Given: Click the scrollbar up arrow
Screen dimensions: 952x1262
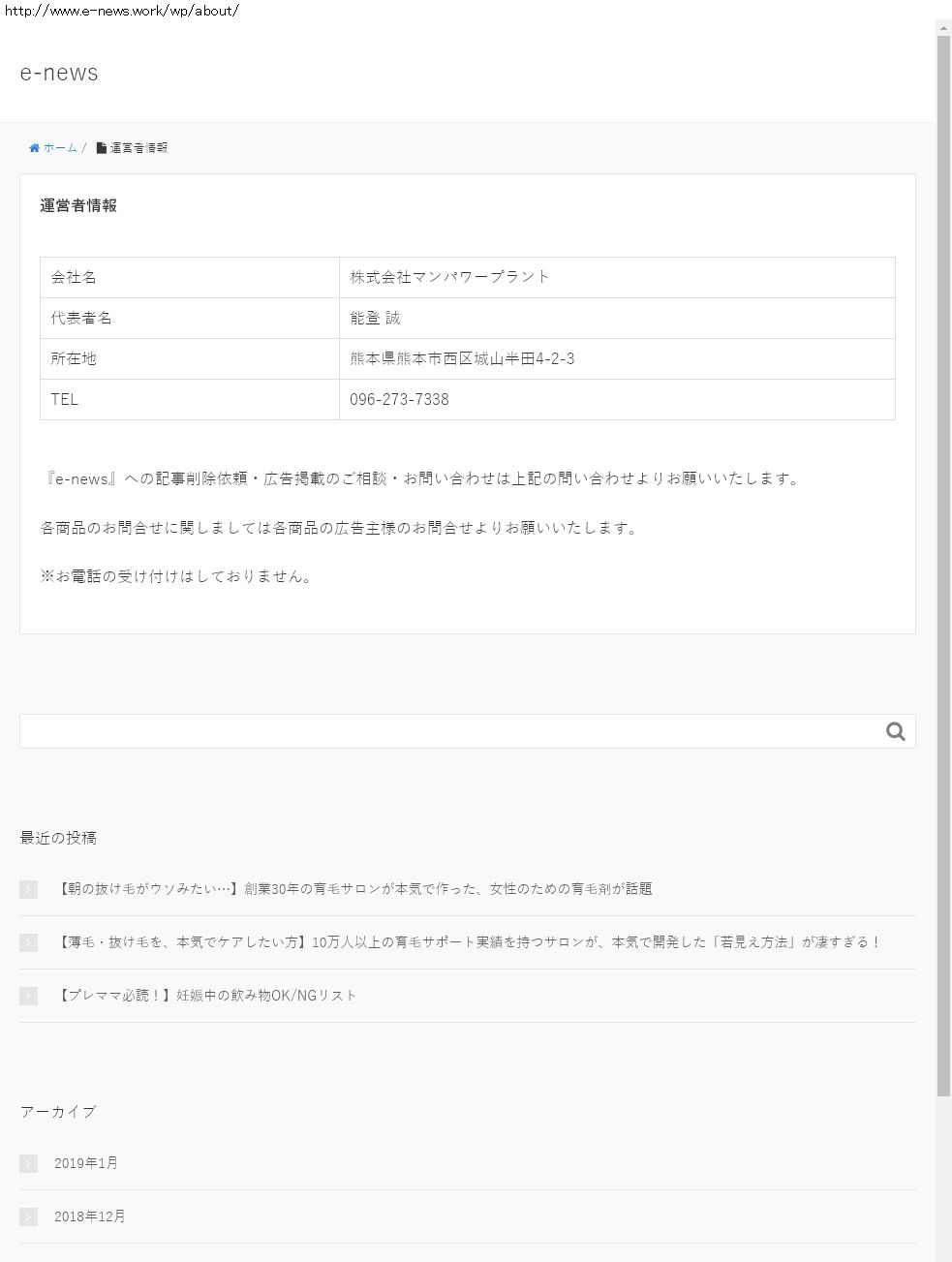Looking at the screenshot, I should click(943, 28).
